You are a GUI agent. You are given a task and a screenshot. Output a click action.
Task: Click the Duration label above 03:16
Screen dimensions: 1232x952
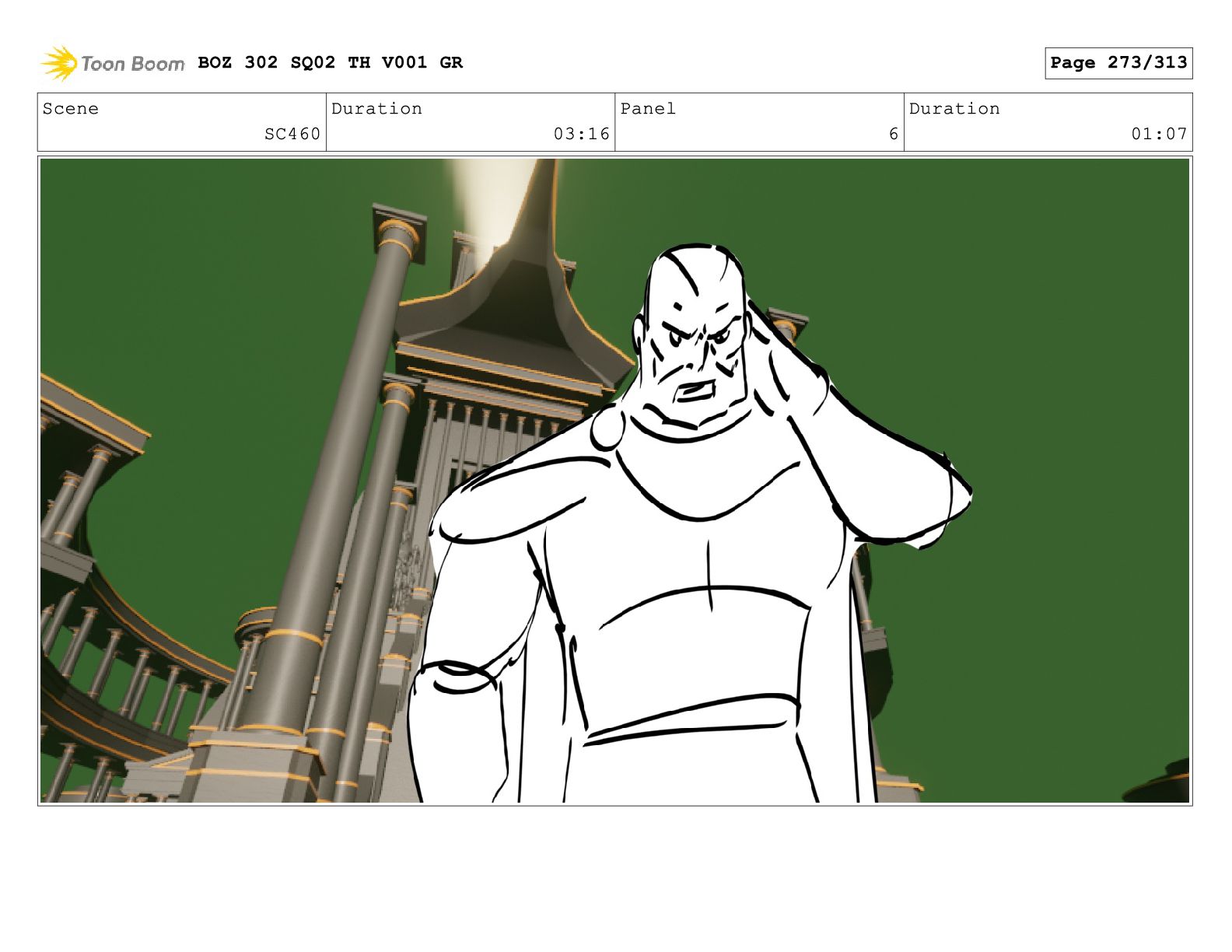376,109
